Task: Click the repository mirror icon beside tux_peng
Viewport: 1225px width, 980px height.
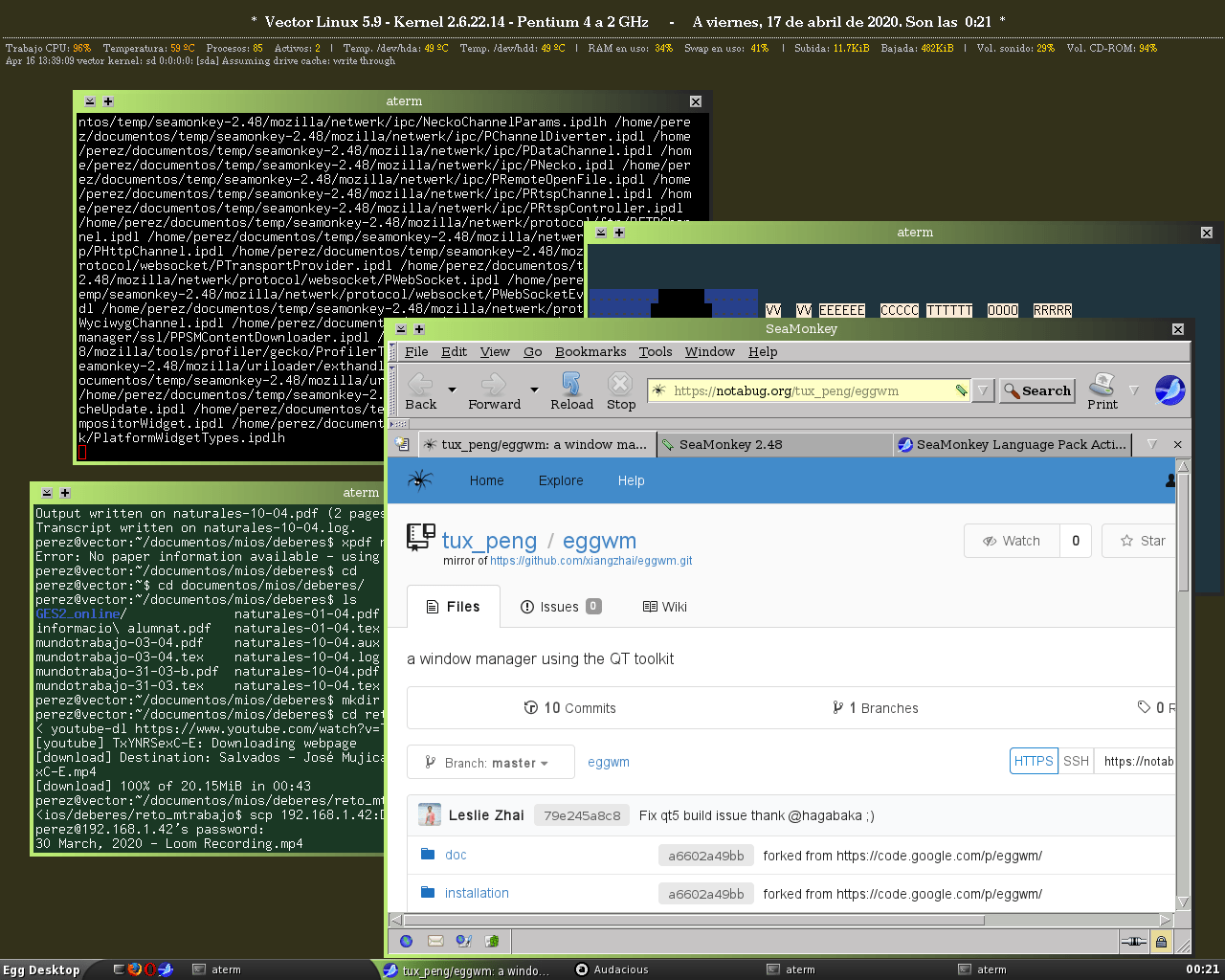Action: (420, 538)
